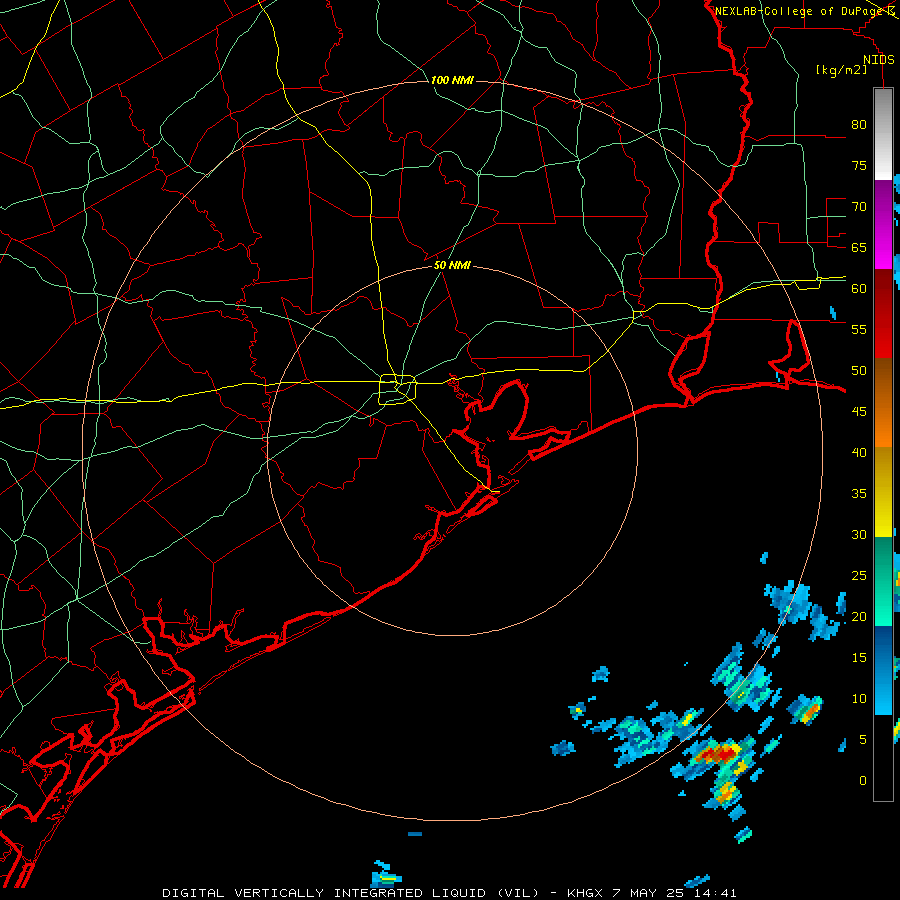Click the DIGITAL VERTICALLY INTEGRATED LIQUID (VIL) caption
Viewport: 900px width, 900px height.
[x=350, y=893]
